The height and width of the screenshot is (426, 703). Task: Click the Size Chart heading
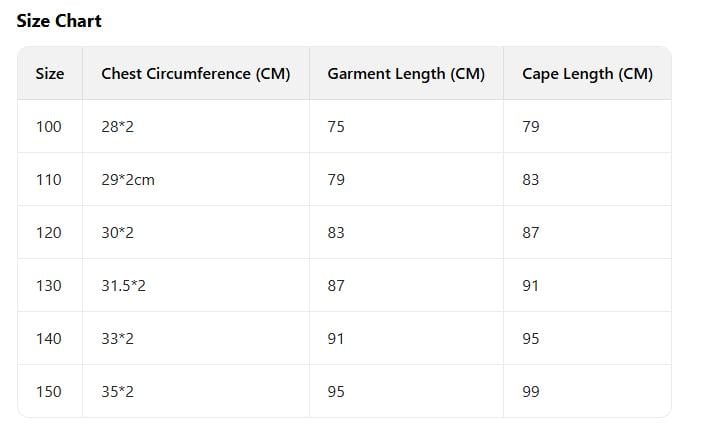[59, 21]
